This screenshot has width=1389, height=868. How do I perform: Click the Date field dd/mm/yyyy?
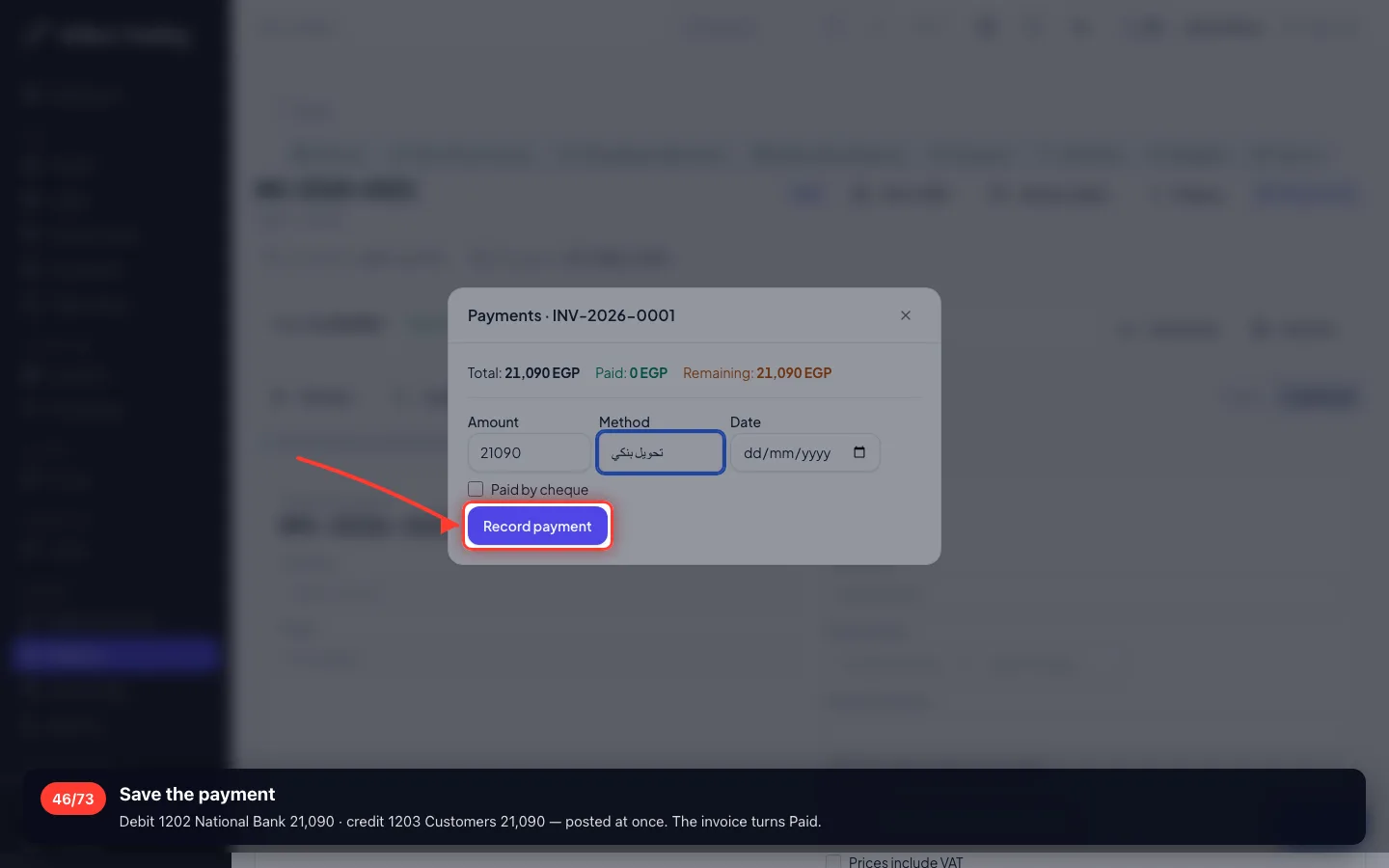pyautogui.click(x=804, y=452)
